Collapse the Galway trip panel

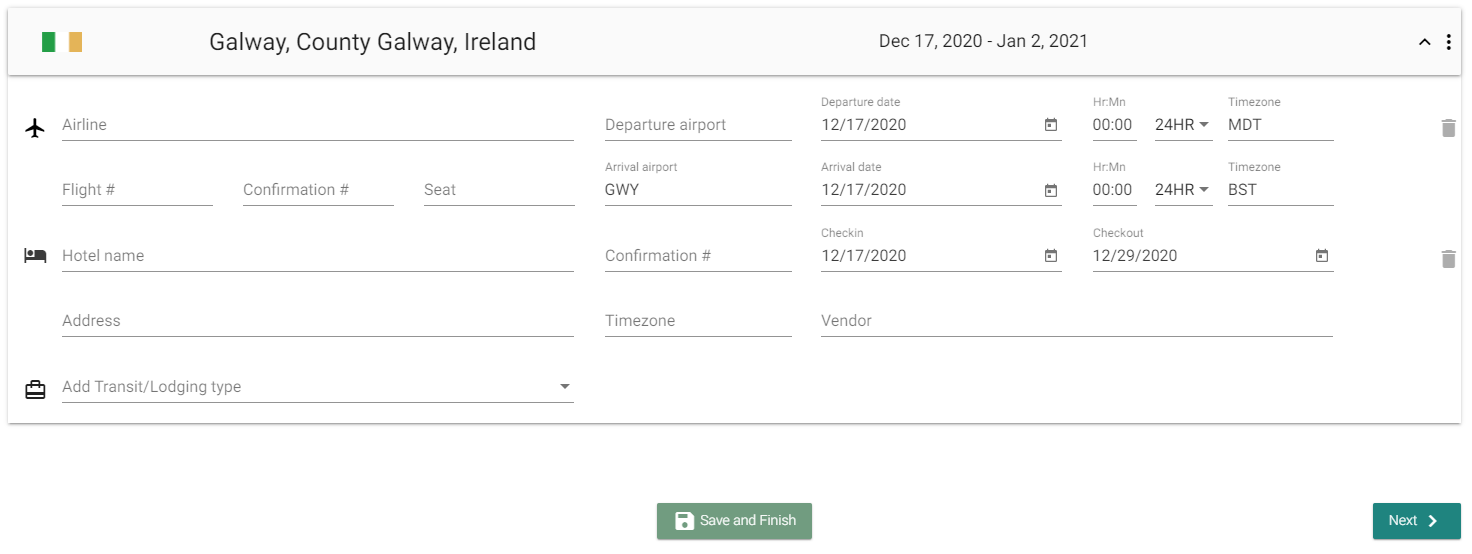coord(1425,42)
